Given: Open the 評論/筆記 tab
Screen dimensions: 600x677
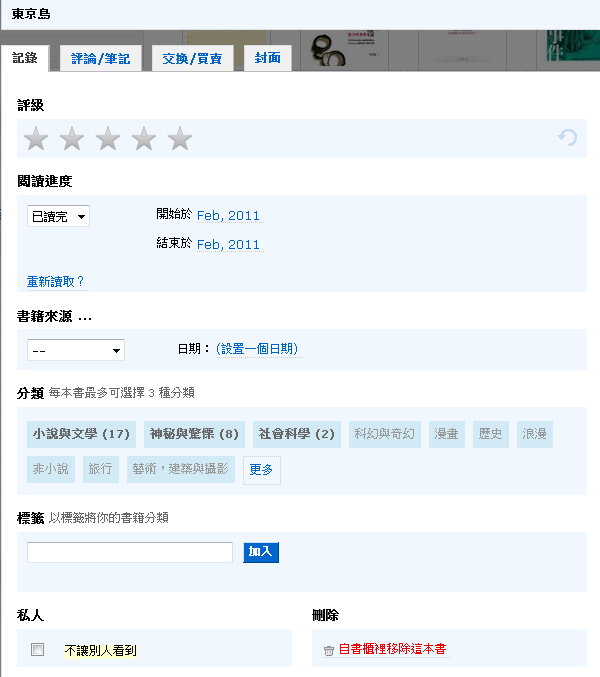Looking at the screenshot, I should pos(101,58).
